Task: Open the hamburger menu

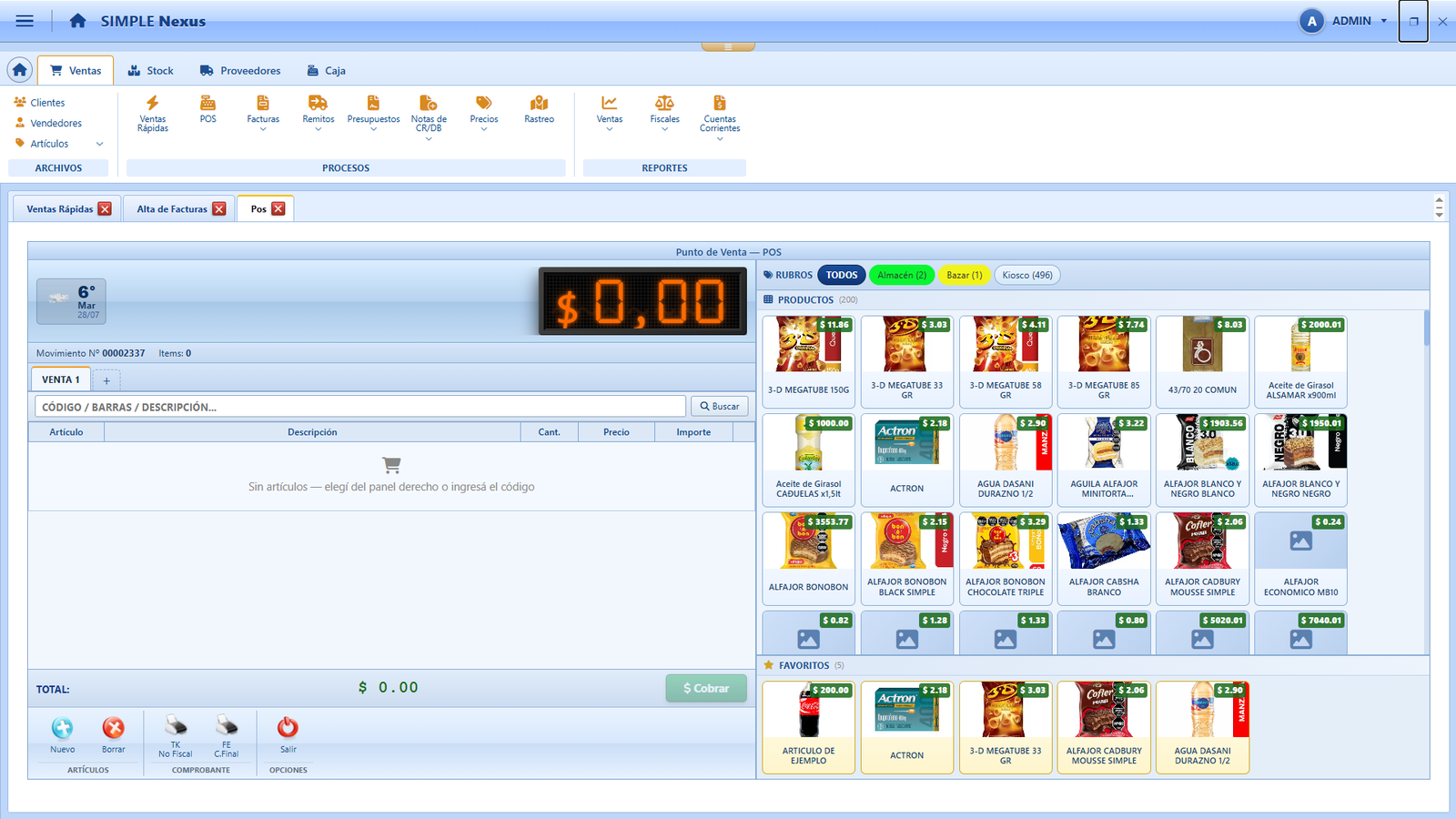Action: click(x=25, y=21)
